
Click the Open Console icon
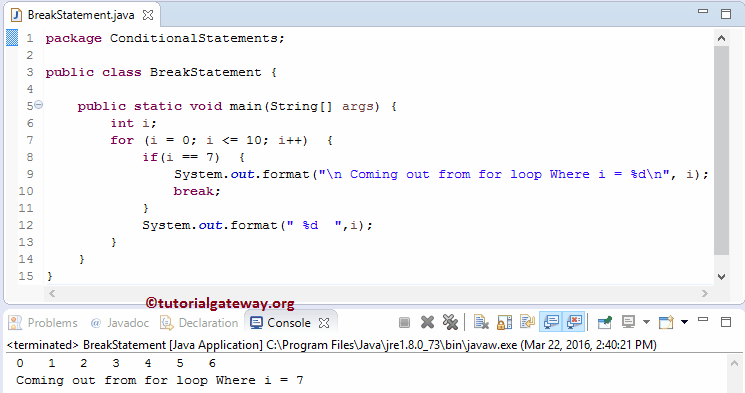666,323
